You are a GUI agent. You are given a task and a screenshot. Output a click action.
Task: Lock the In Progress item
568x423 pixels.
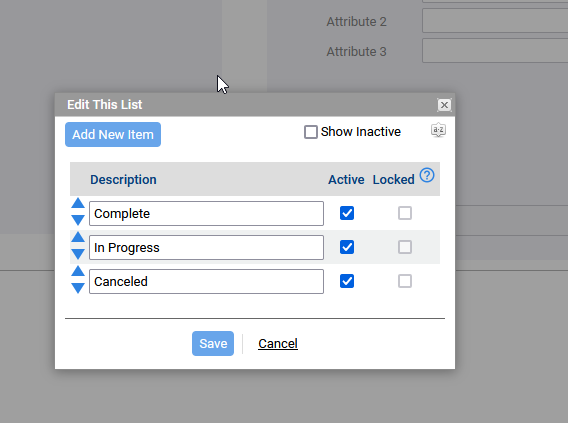pyautogui.click(x=405, y=247)
